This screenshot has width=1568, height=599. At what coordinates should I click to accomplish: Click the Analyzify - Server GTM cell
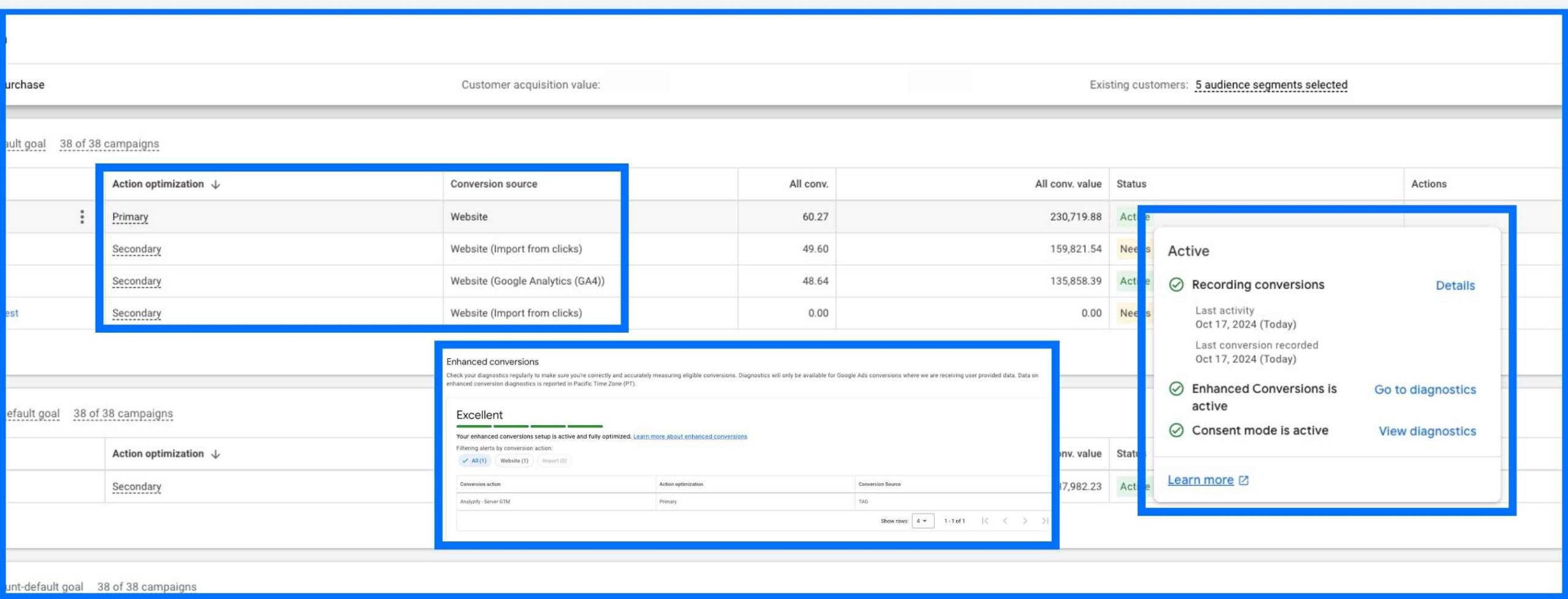click(484, 502)
